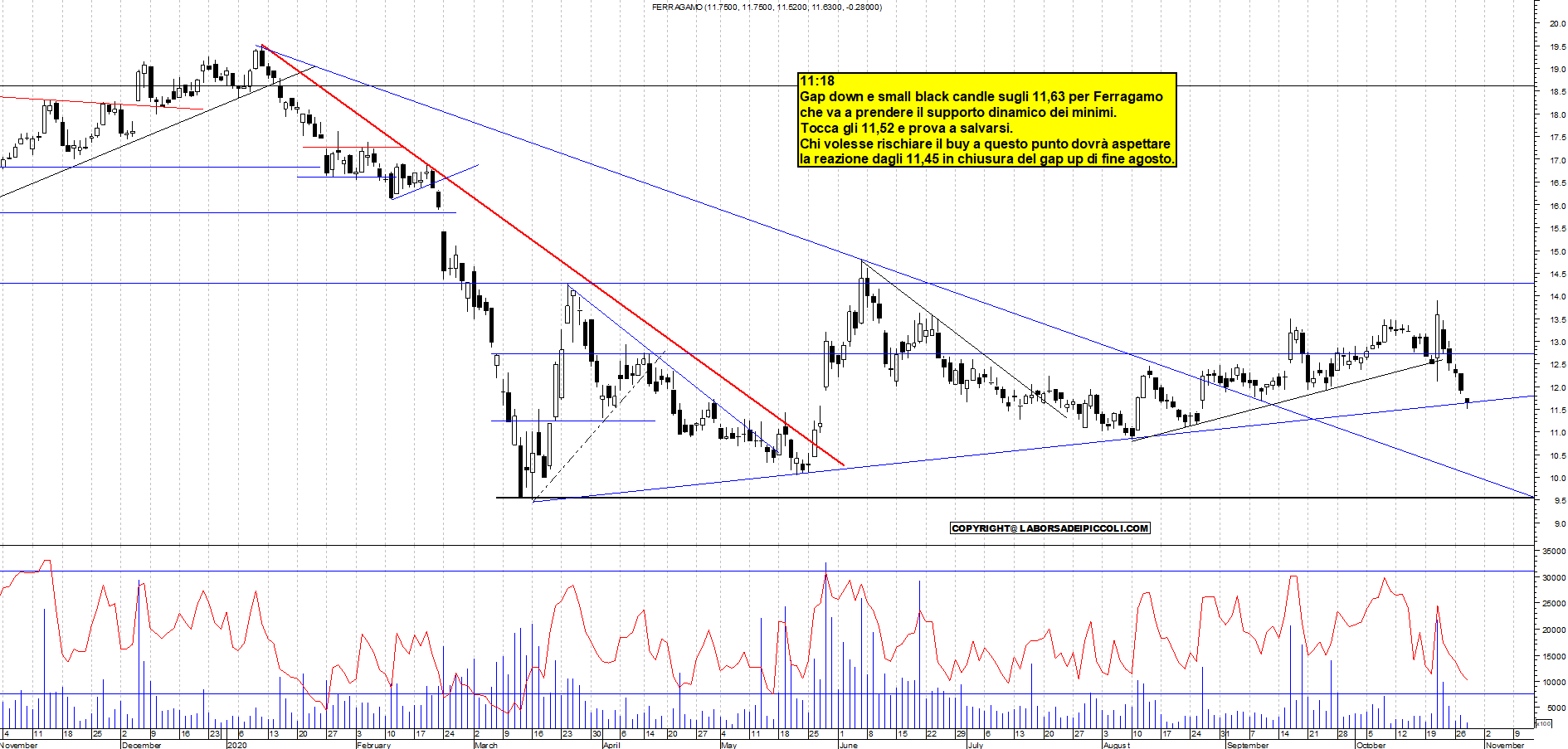Click the 15000 volume axis label
Image resolution: width=1568 pixels, height=749 pixels.
[1554, 657]
